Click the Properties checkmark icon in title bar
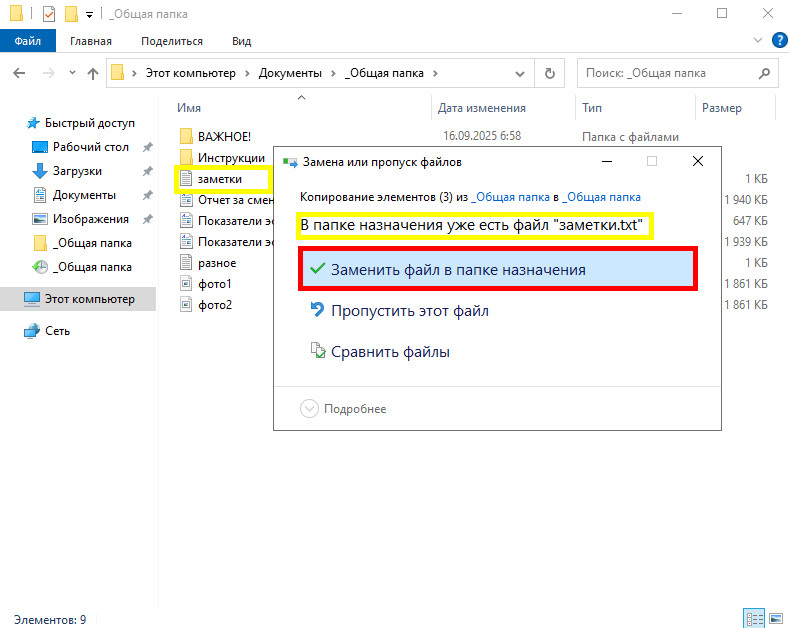The height and width of the screenshot is (628, 789). (49, 14)
